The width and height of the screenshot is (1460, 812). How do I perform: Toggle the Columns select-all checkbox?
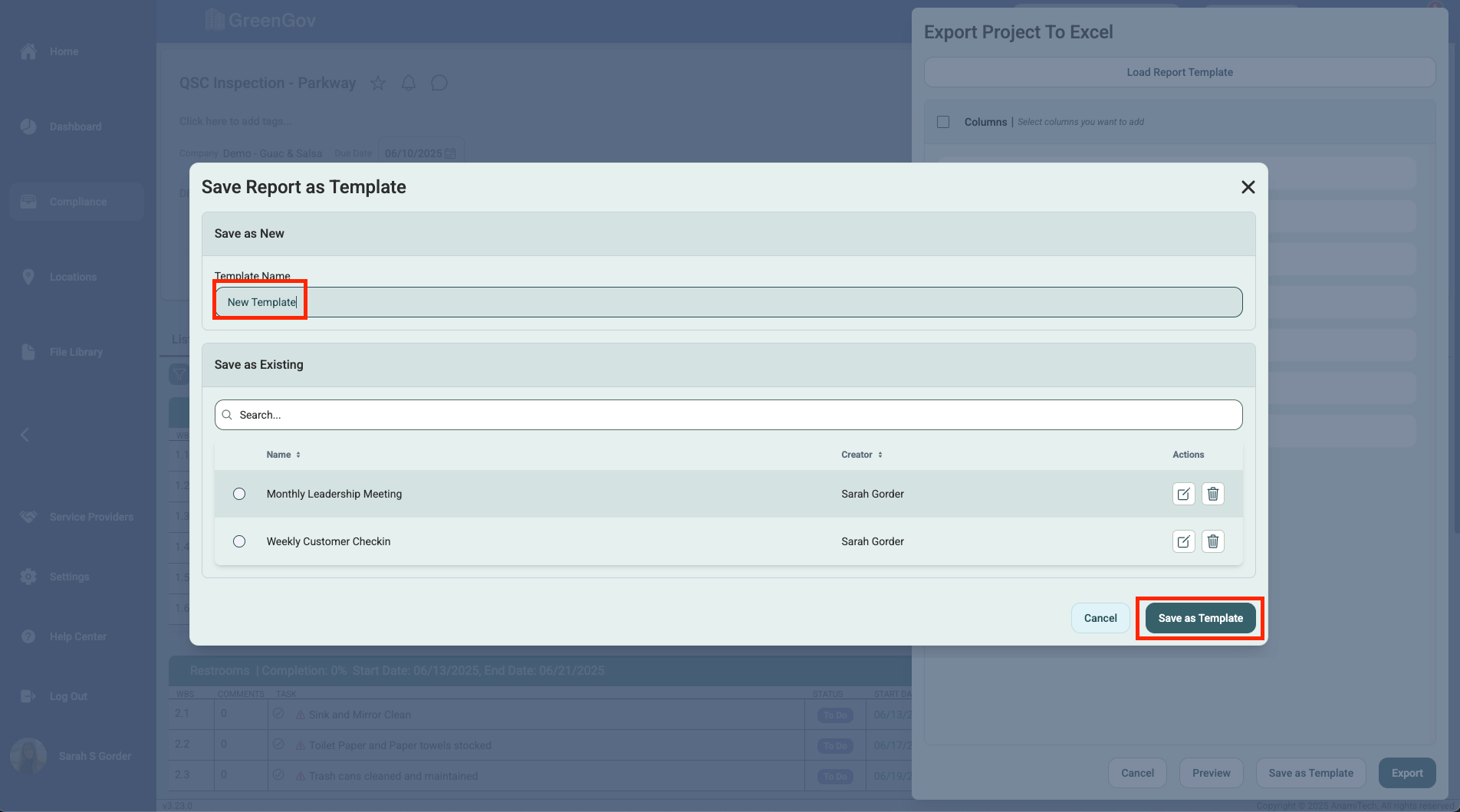click(x=943, y=122)
